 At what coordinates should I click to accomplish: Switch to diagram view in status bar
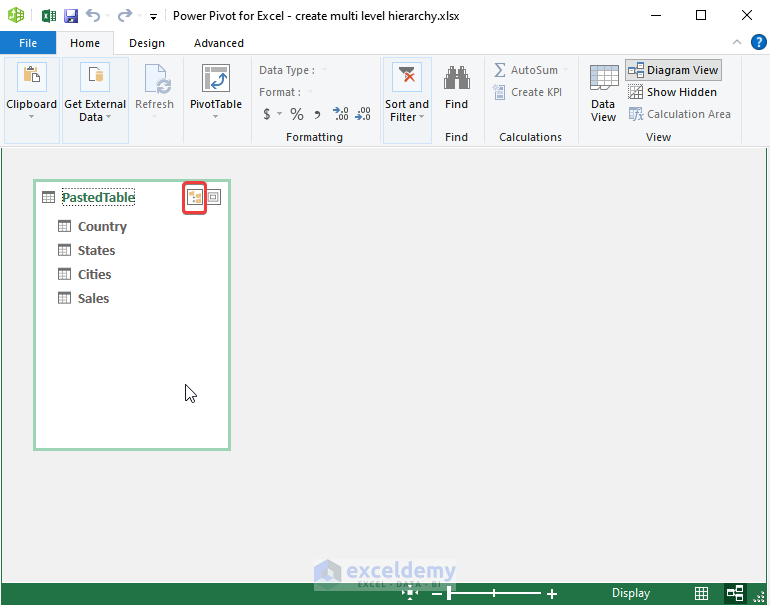click(x=735, y=593)
